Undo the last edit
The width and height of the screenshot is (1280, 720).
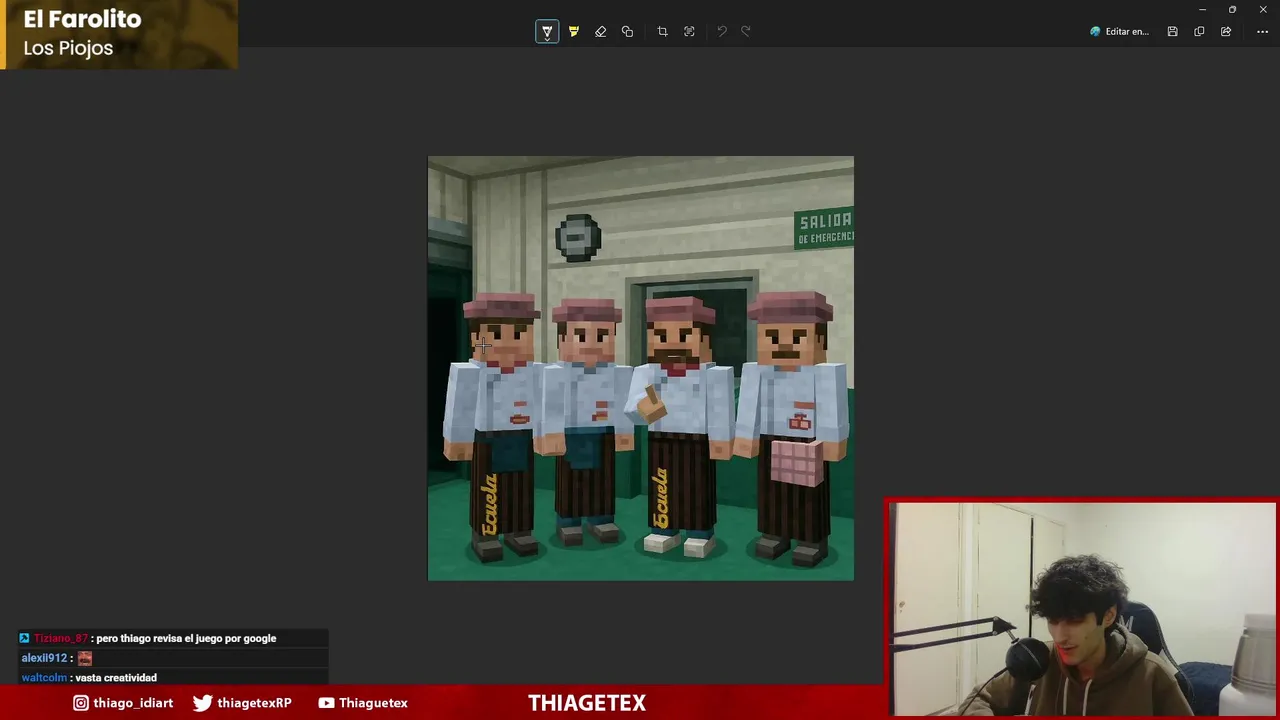[x=721, y=32]
